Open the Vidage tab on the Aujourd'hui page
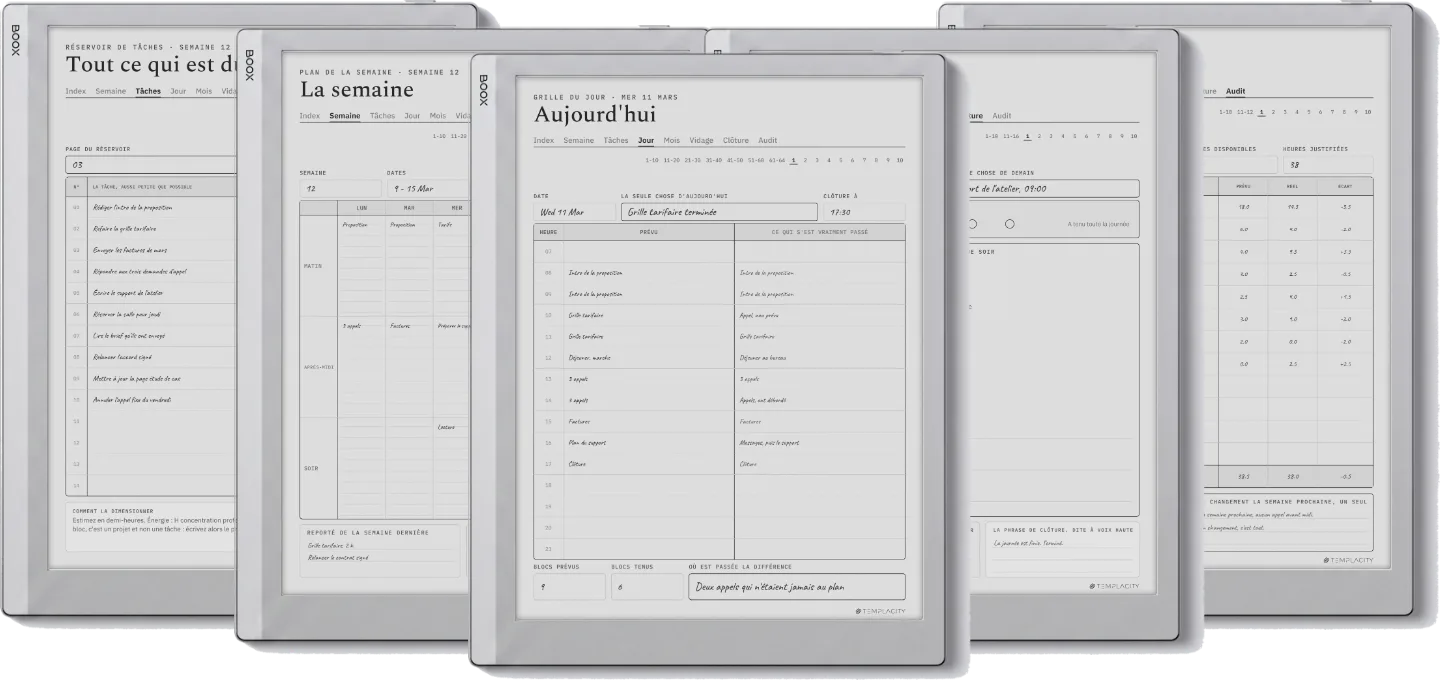This screenshot has height=680, width=1440. 701,140
